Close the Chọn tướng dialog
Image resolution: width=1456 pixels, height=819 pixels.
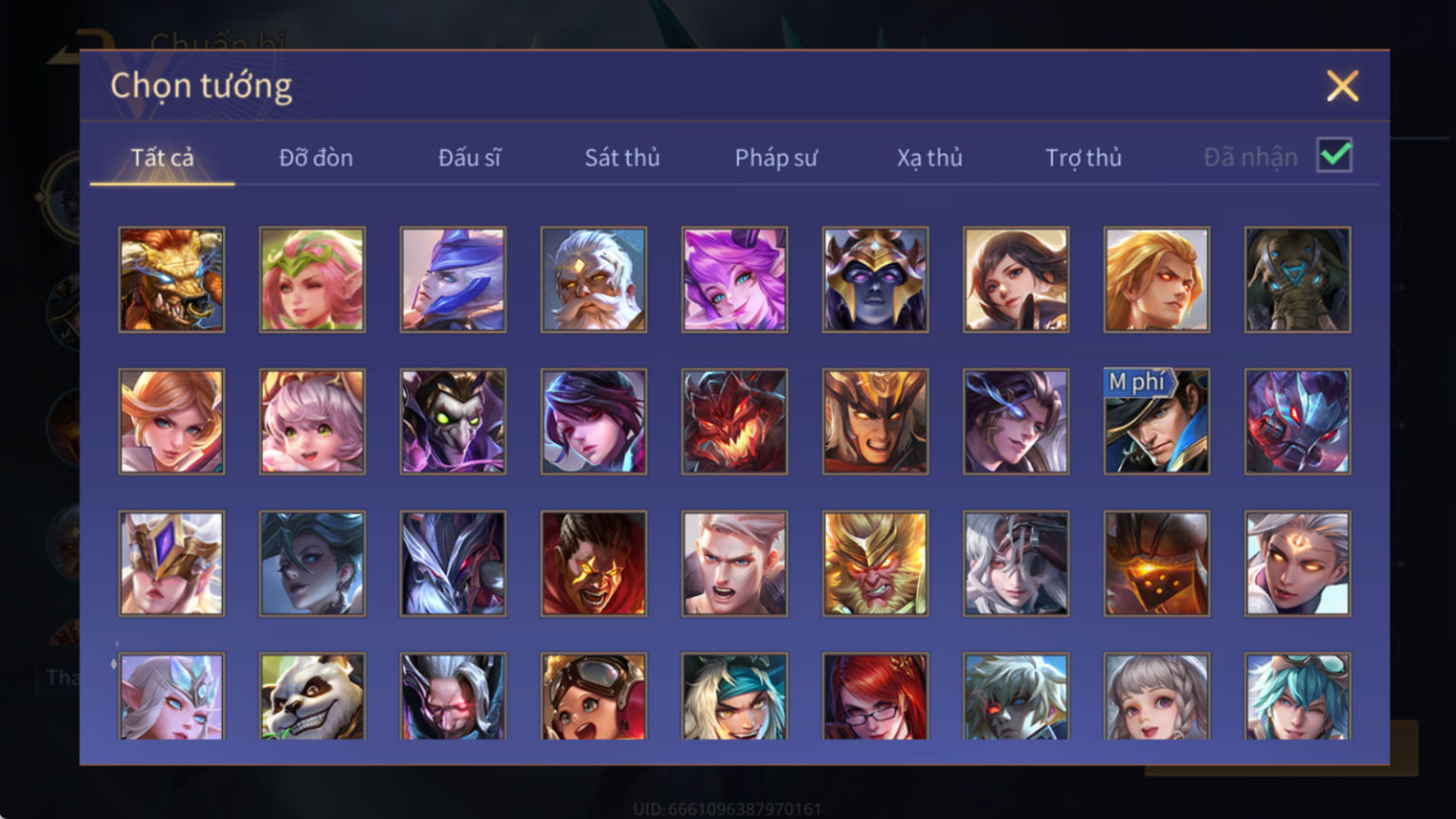click(x=1342, y=86)
